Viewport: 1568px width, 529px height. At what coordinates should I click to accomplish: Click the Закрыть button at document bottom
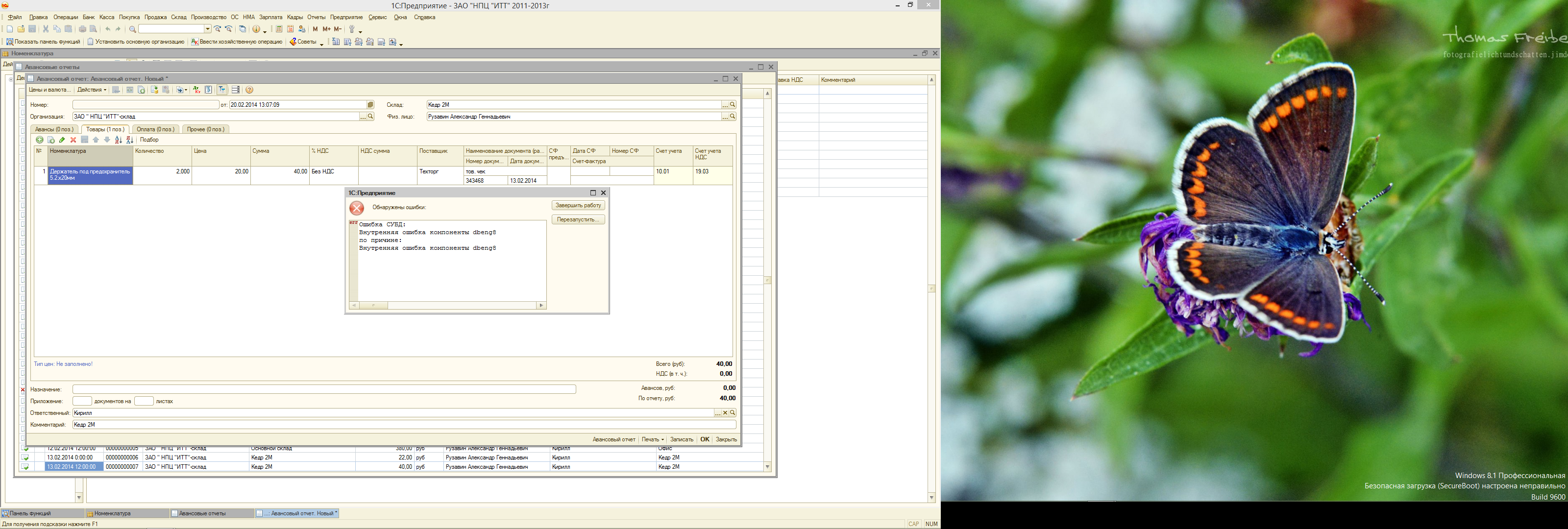(726, 439)
